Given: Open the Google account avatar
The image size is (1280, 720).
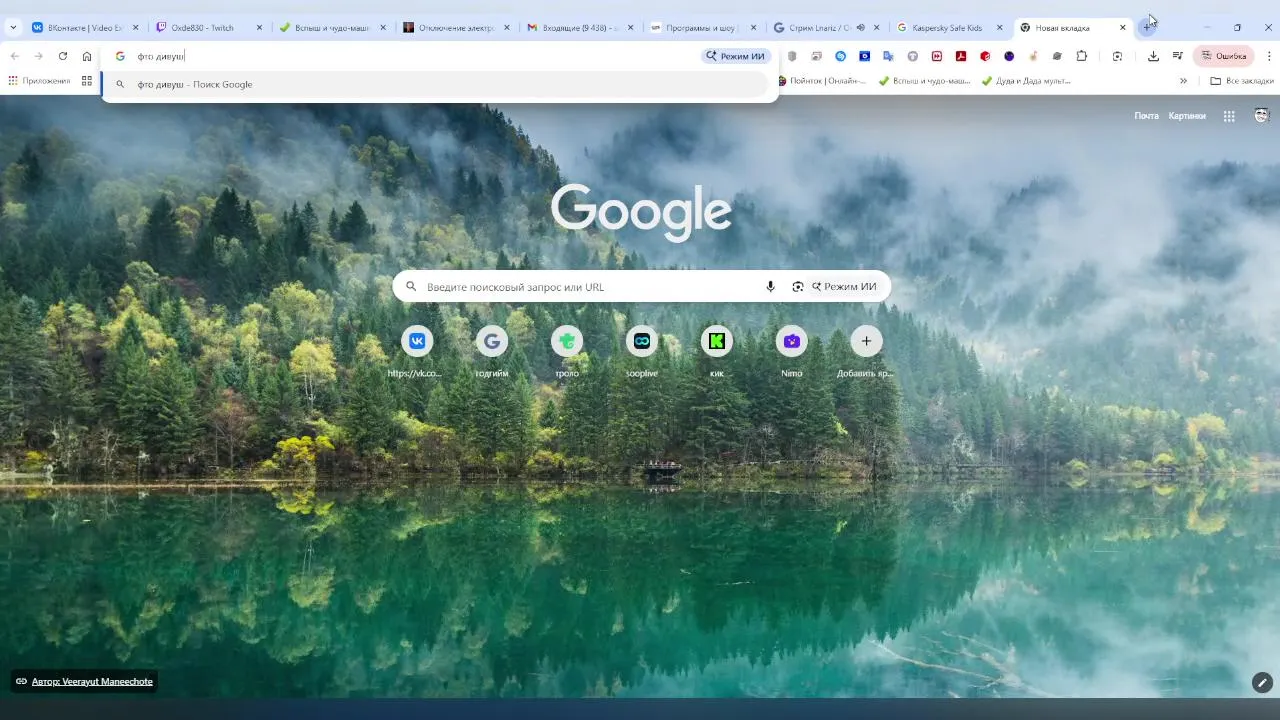Looking at the screenshot, I should coord(1261,116).
